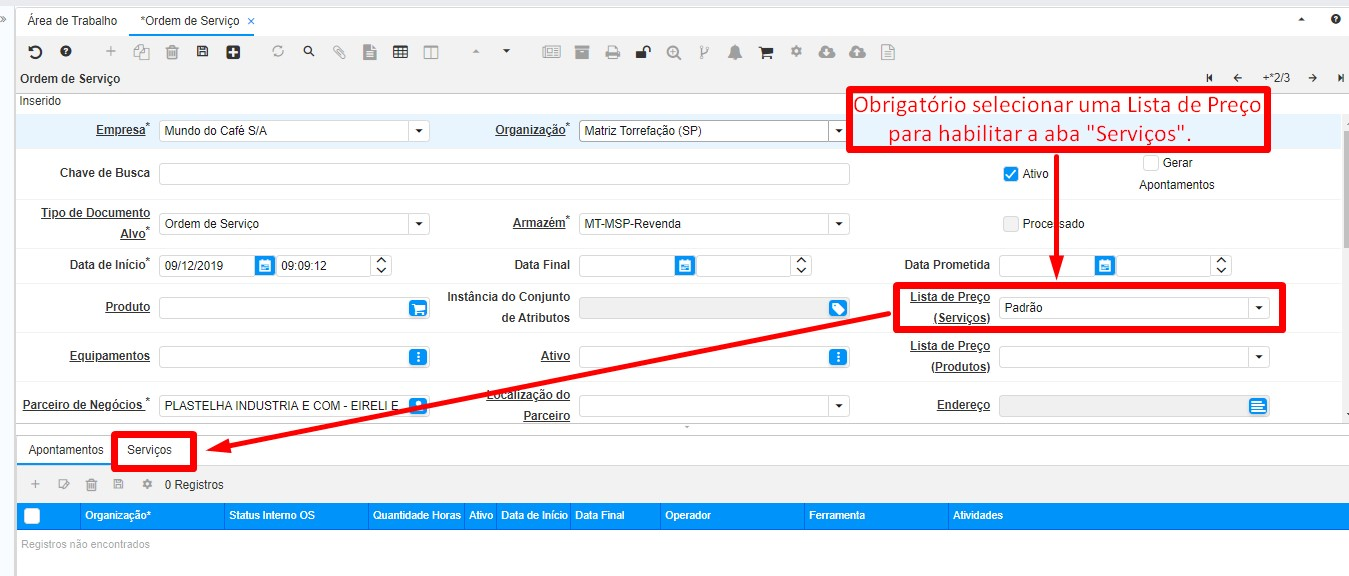Open the Lista de Preço (Serviços) dropdown
The image size is (1349, 576).
[1258, 308]
